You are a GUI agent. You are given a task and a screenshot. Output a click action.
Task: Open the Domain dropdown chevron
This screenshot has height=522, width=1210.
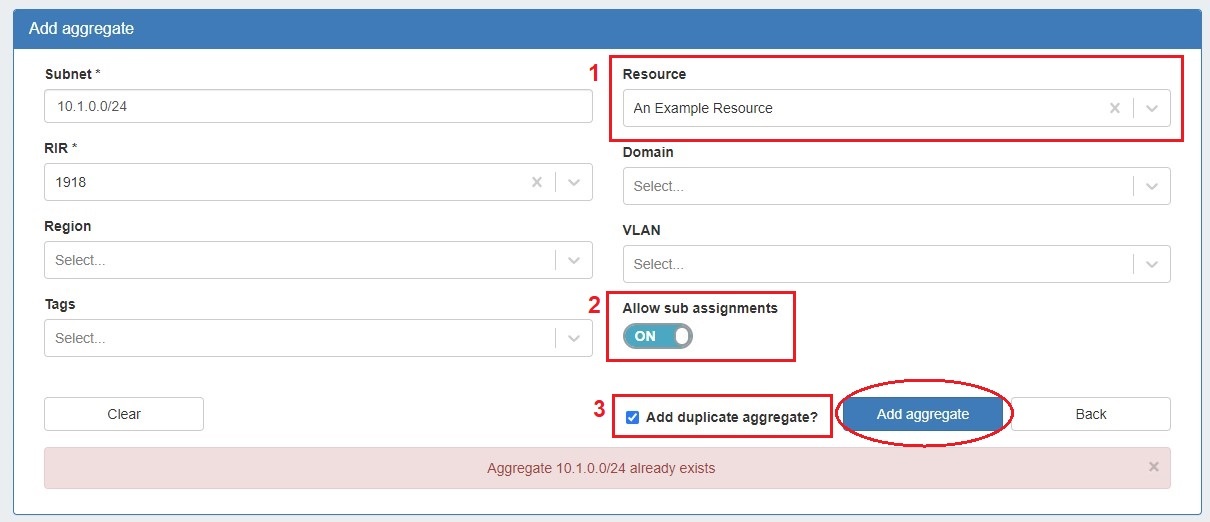coord(1152,186)
